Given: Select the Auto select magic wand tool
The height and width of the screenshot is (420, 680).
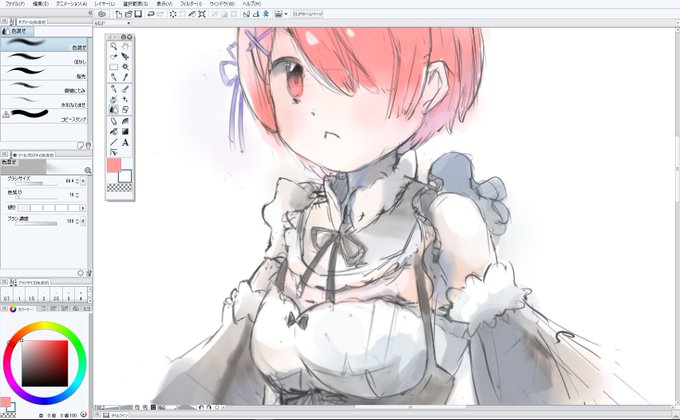Looking at the screenshot, I should (x=125, y=67).
